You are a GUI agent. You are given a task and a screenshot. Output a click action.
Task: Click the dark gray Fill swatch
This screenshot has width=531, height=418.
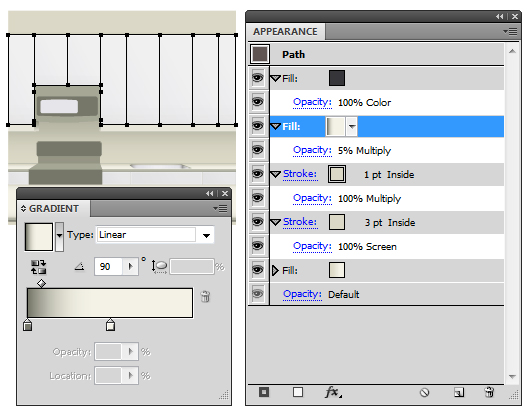337,78
